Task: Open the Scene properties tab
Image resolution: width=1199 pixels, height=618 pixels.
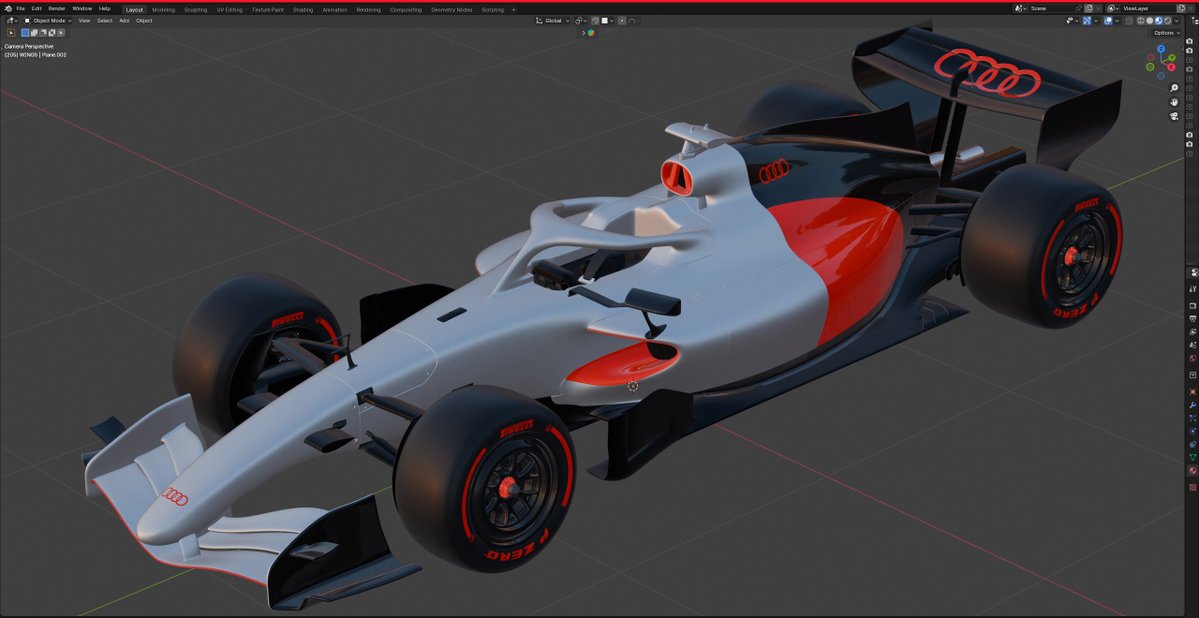Action: point(1192,345)
